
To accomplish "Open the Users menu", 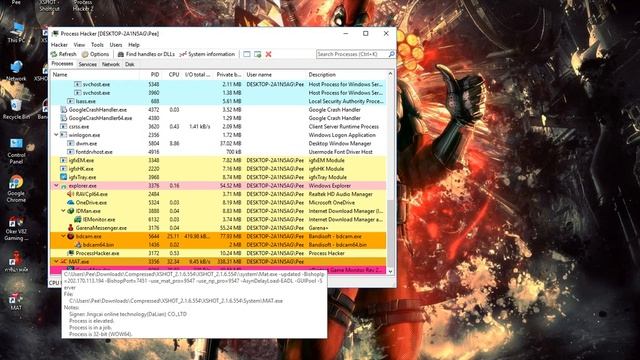I will pyautogui.click(x=116, y=44).
